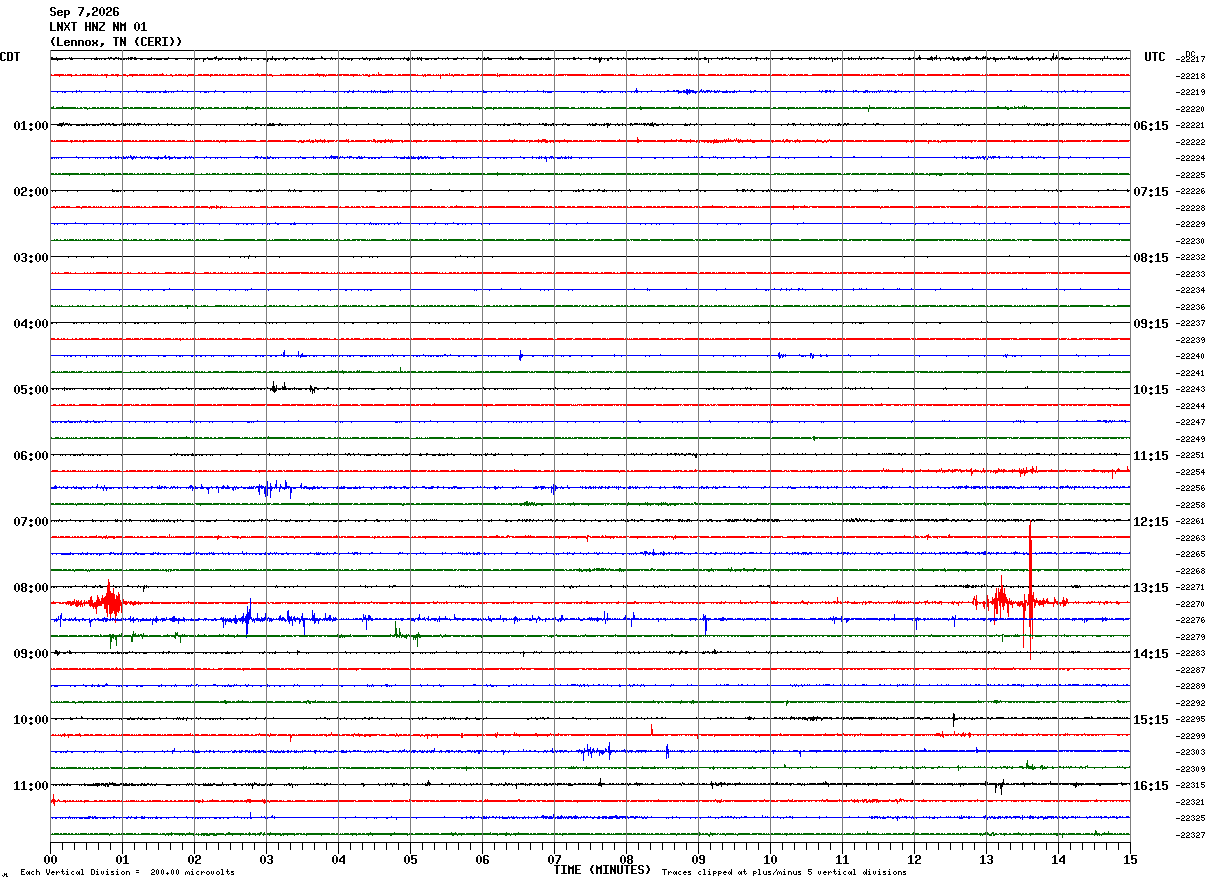Click the TIME (MINUTES) axis label
Screen dimensions: 1210x886
pyautogui.click(x=602, y=870)
